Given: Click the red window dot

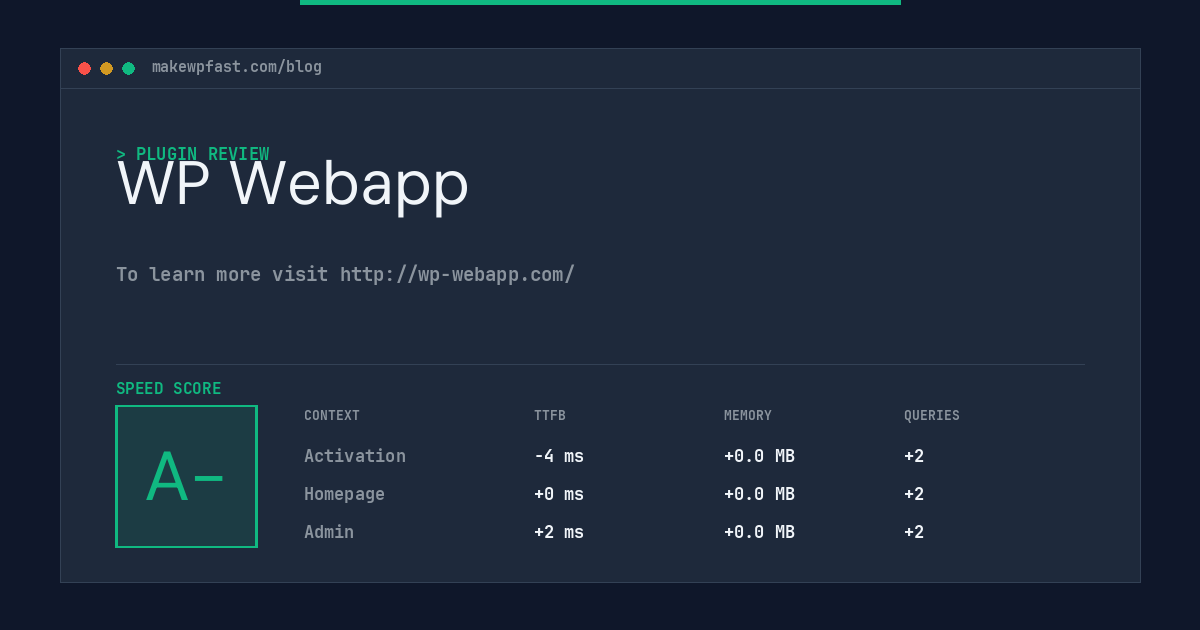Looking at the screenshot, I should 84,68.
